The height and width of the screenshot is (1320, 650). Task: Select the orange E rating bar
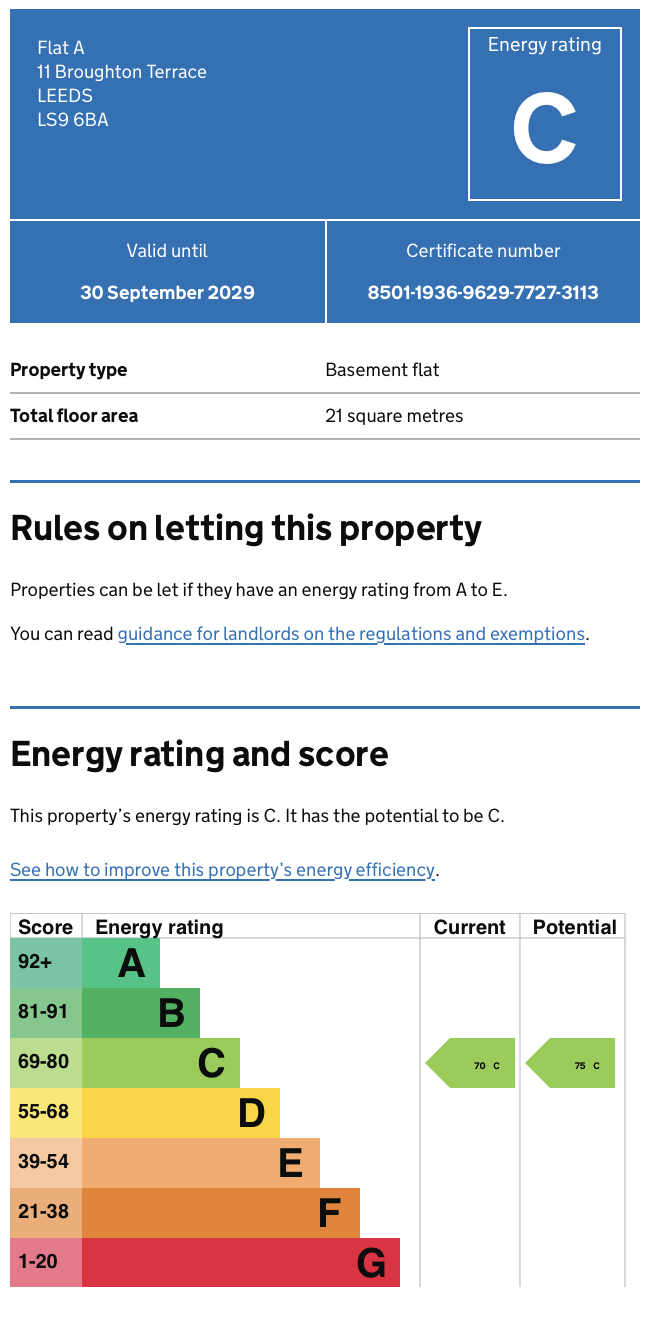201,1163
